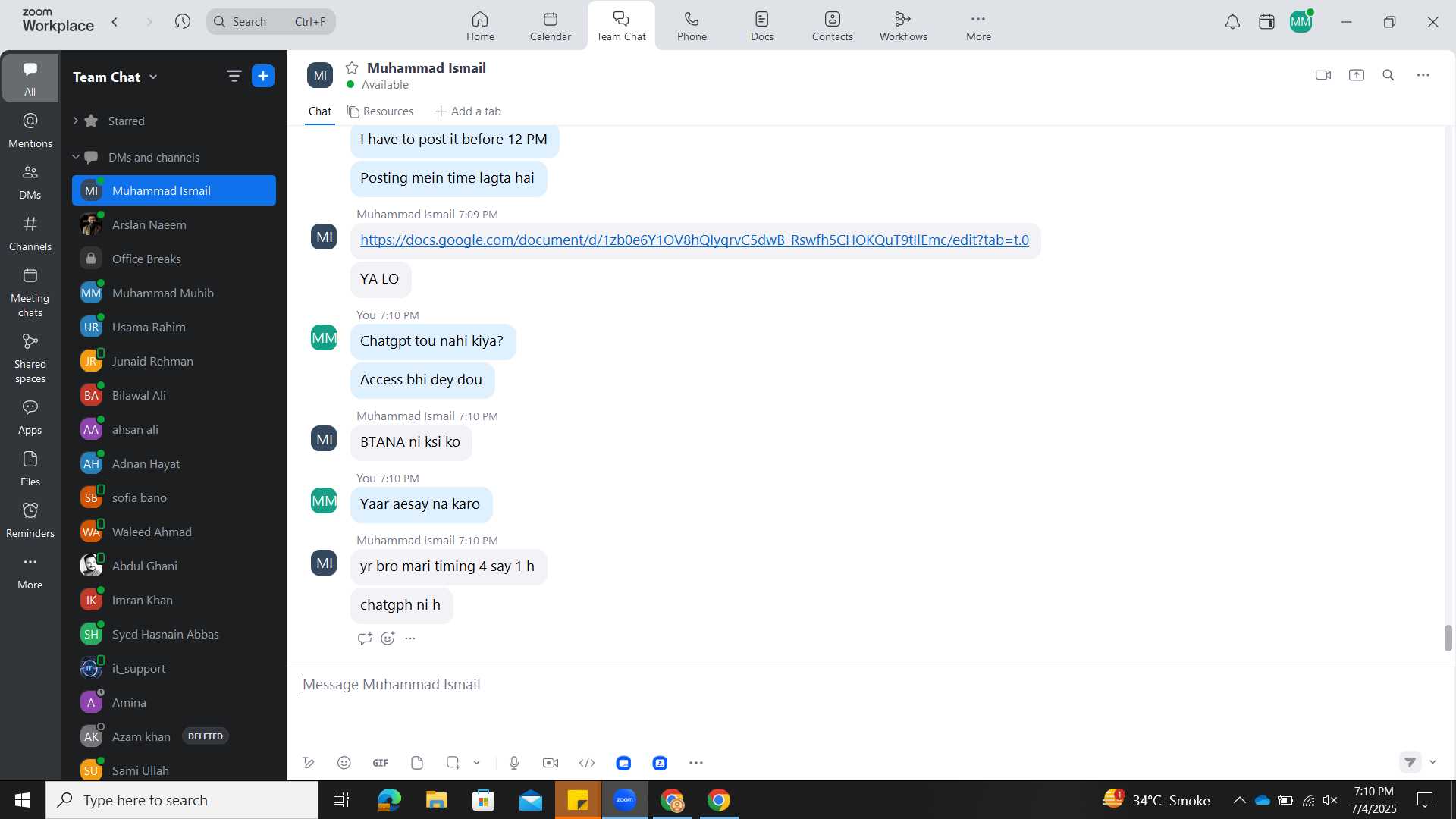This screenshot has width=1456, height=819.
Task: Open notifications bell in top bar
Action: point(1233,22)
